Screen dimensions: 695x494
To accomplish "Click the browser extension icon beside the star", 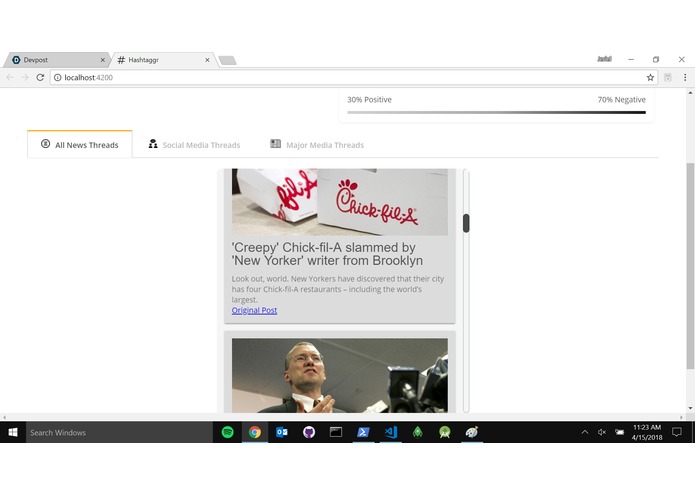I will (668, 78).
